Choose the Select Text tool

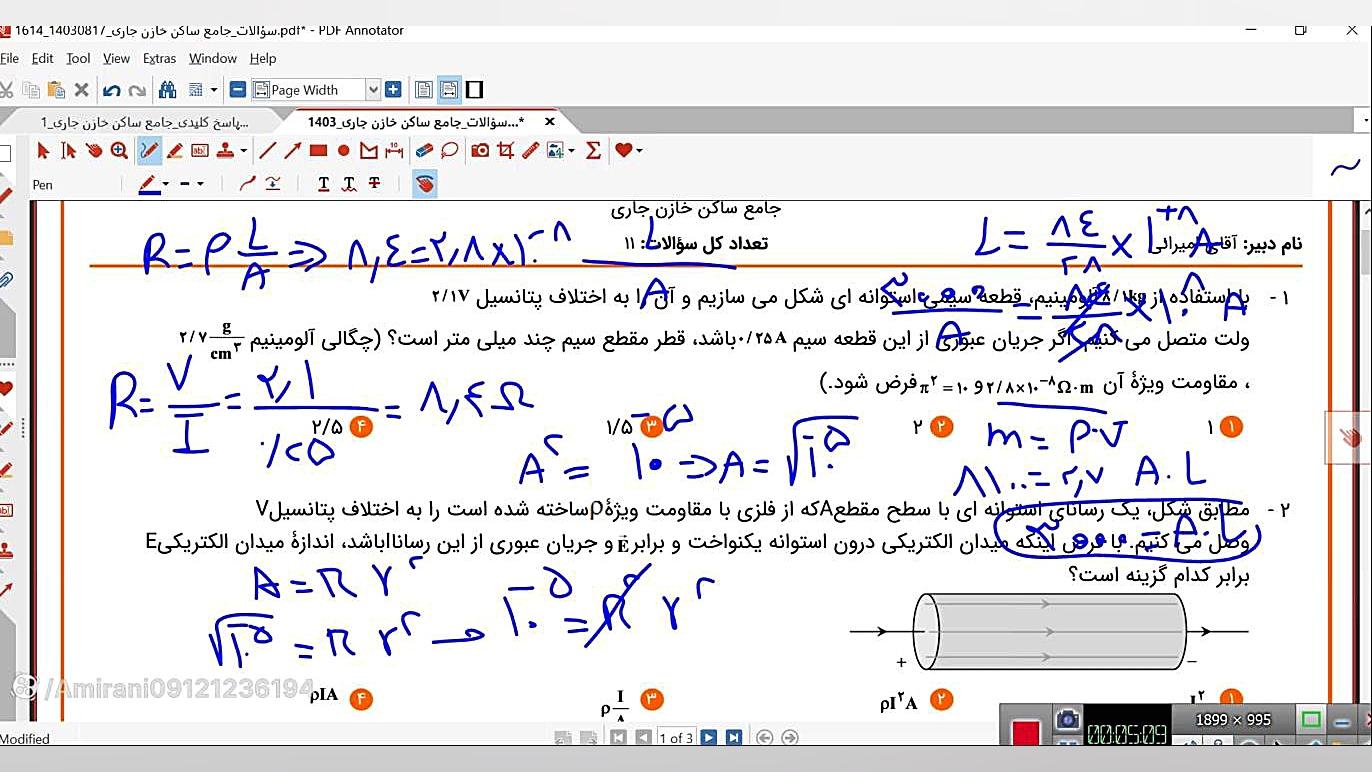tap(68, 151)
